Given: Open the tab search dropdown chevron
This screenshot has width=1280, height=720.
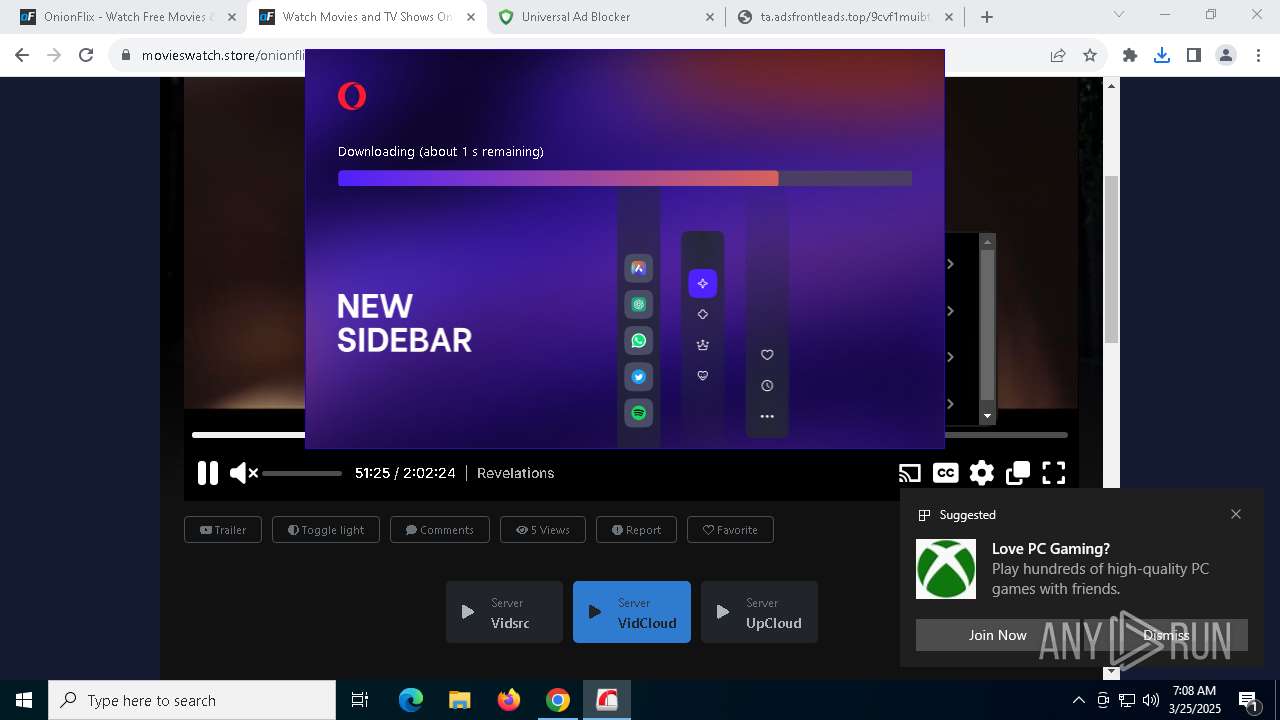Looking at the screenshot, I should coord(1119,15).
